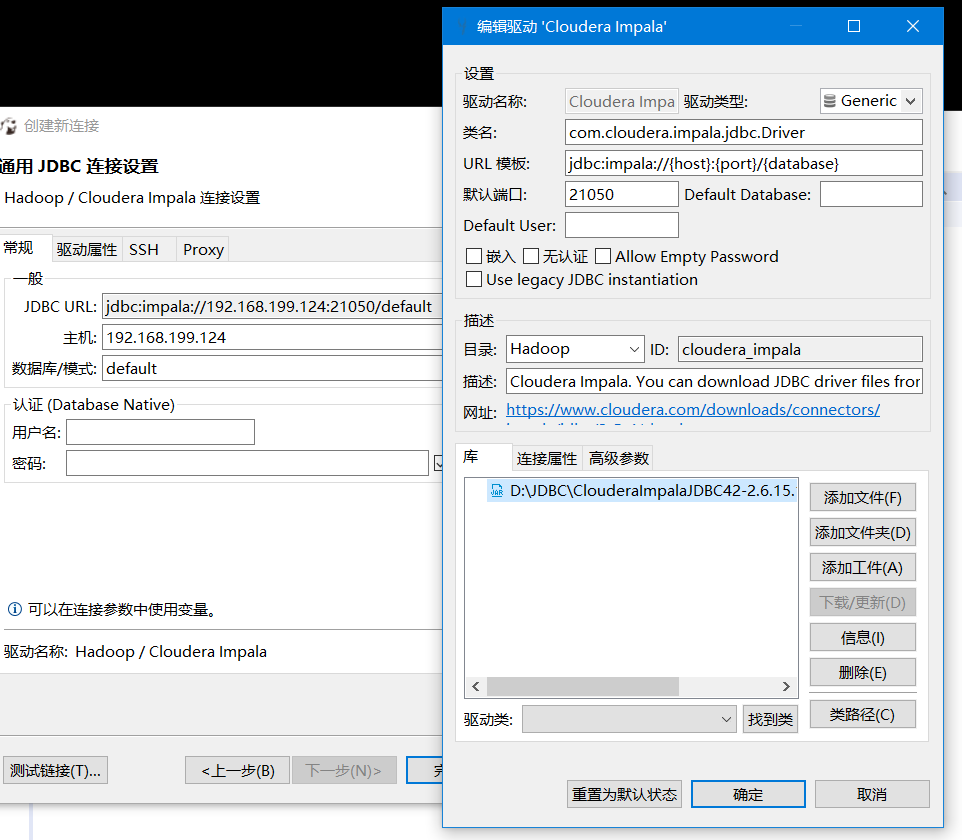Screen dimensions: 962x840
Task: Switch to the 高级参数 tab
Action: 619,458
